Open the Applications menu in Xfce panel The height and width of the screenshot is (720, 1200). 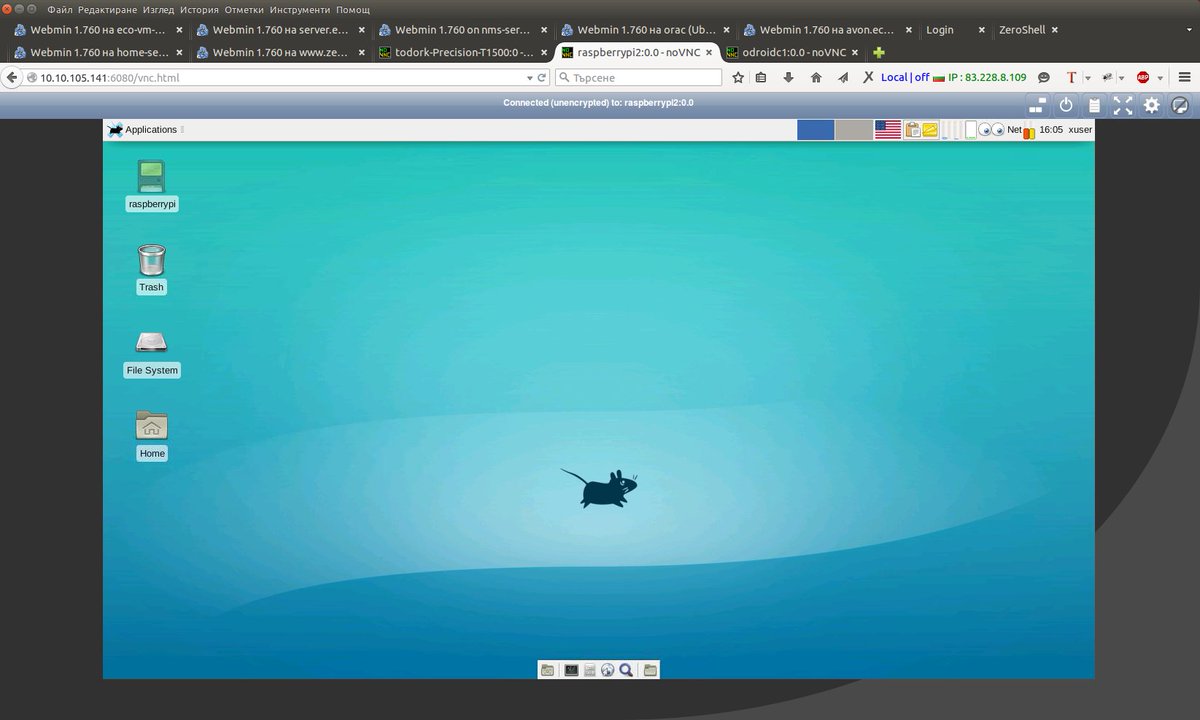[x=142, y=129]
